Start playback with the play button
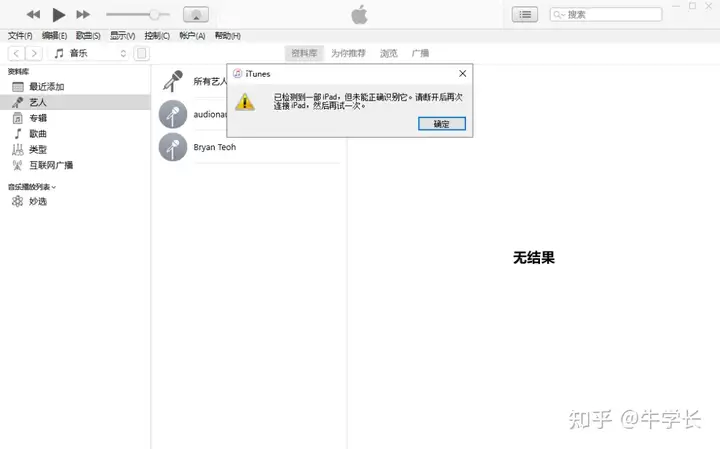Viewport: 720px width, 449px height. click(x=58, y=15)
